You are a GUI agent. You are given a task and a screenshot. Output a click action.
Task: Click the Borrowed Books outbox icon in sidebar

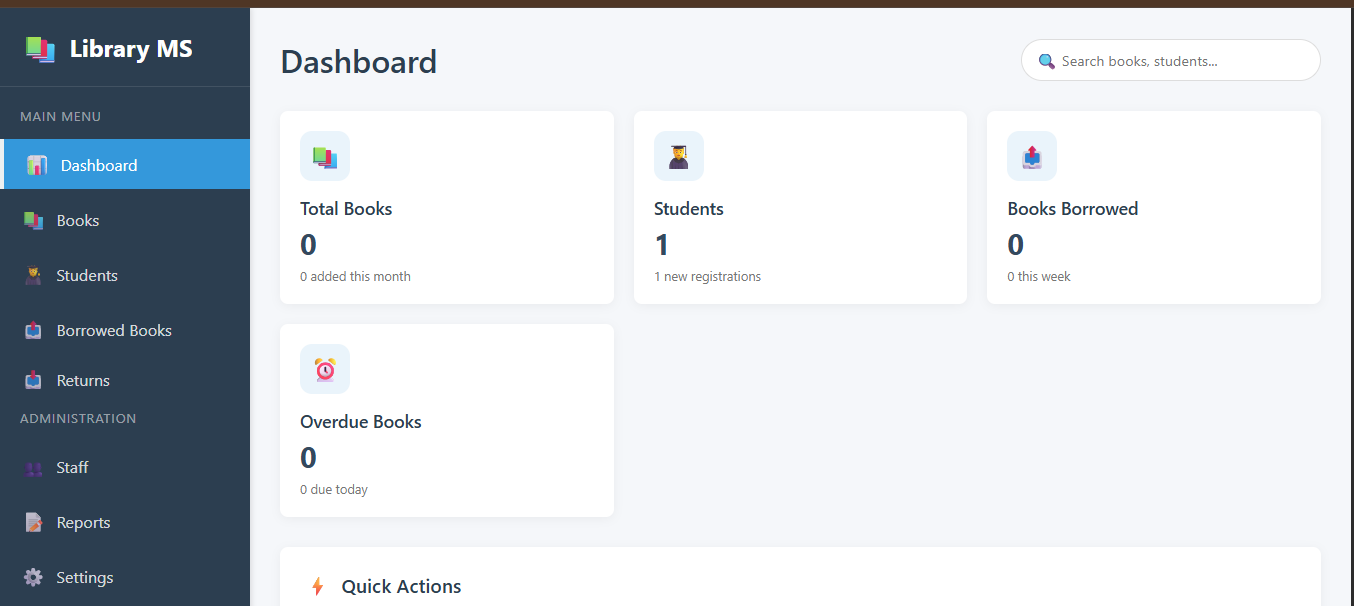click(34, 331)
